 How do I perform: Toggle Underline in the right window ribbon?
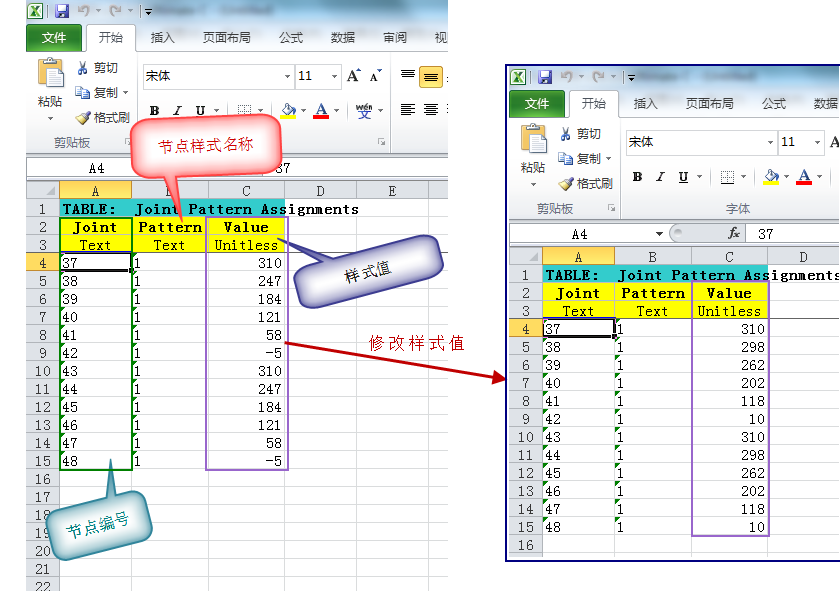[x=683, y=177]
